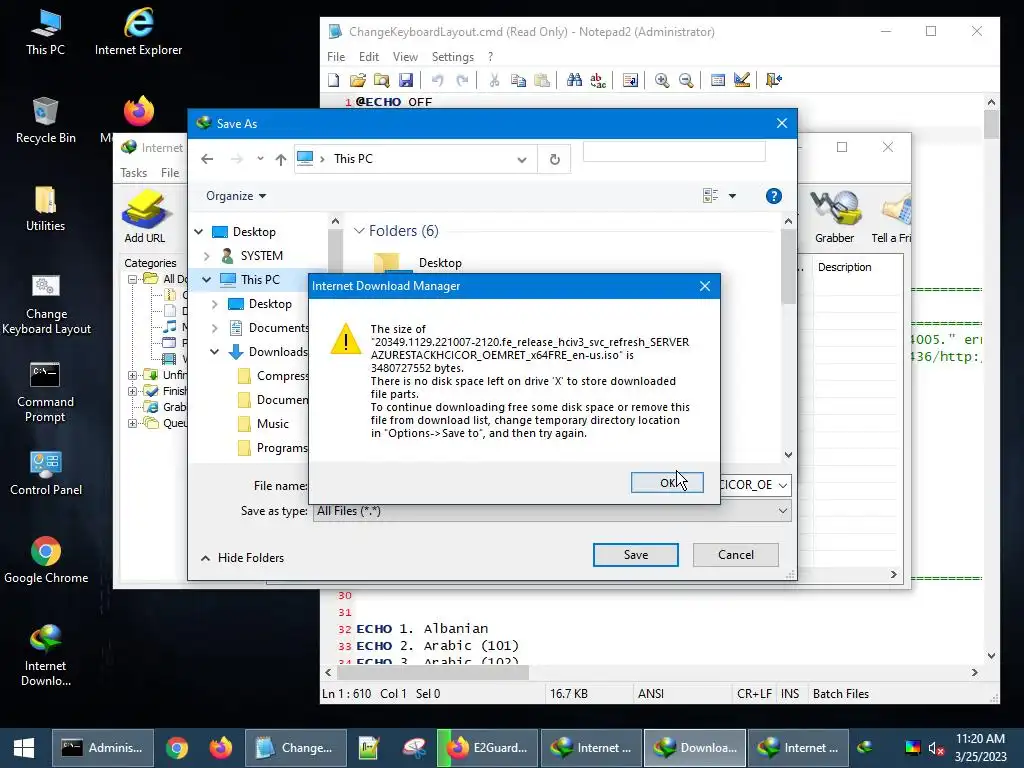Expand the address bar path dropdown

522,159
